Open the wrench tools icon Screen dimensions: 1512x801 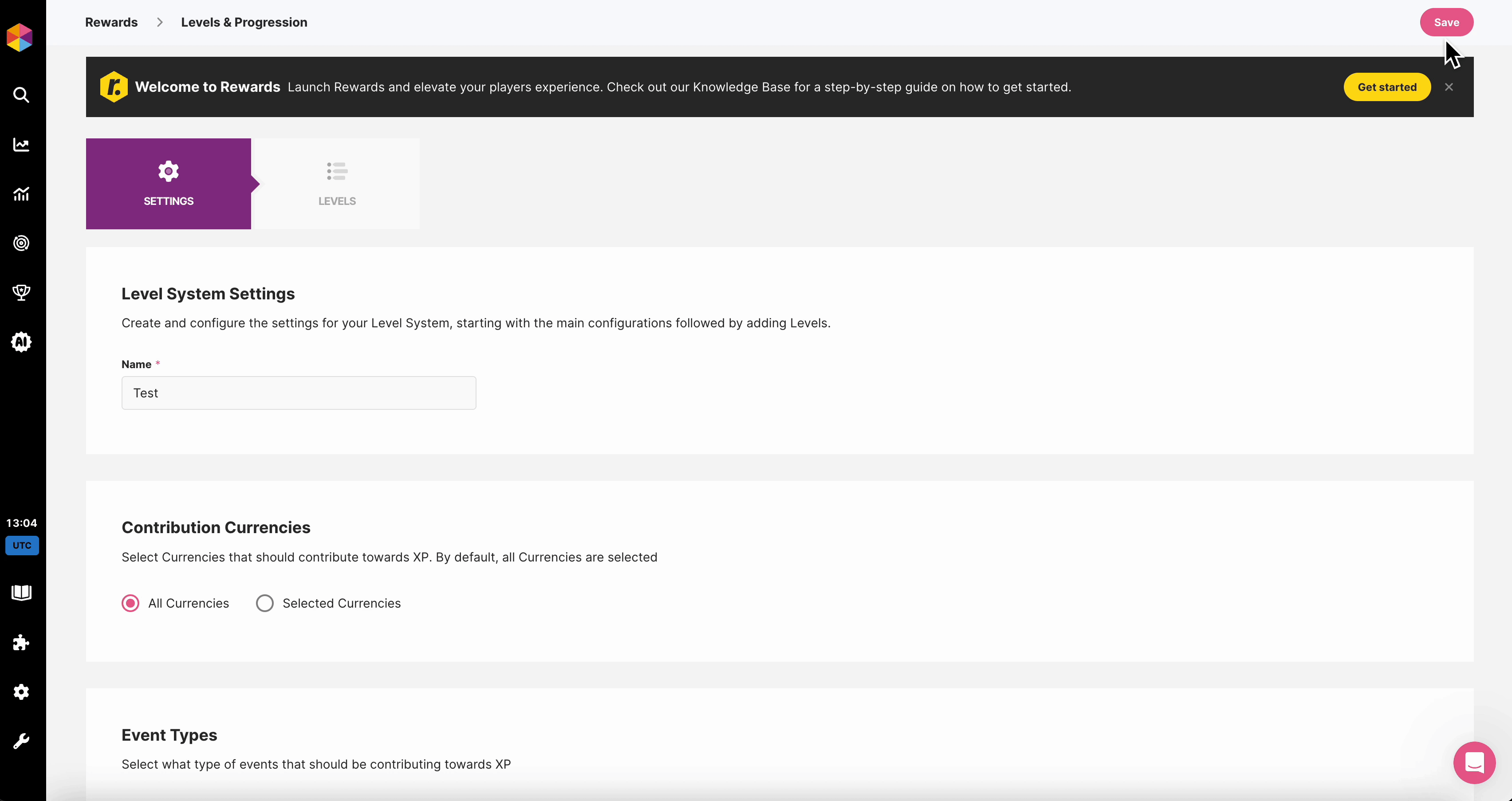(21, 741)
